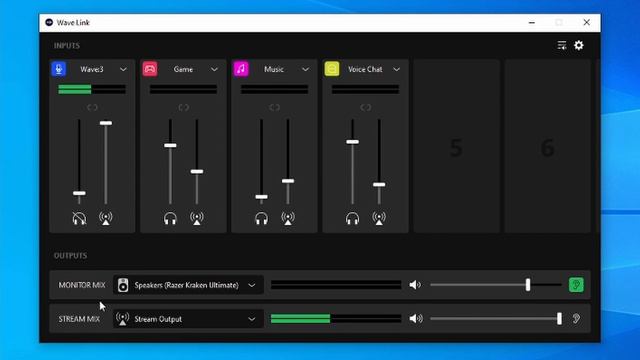Enable Stream Mix listen ear button

click(576, 318)
